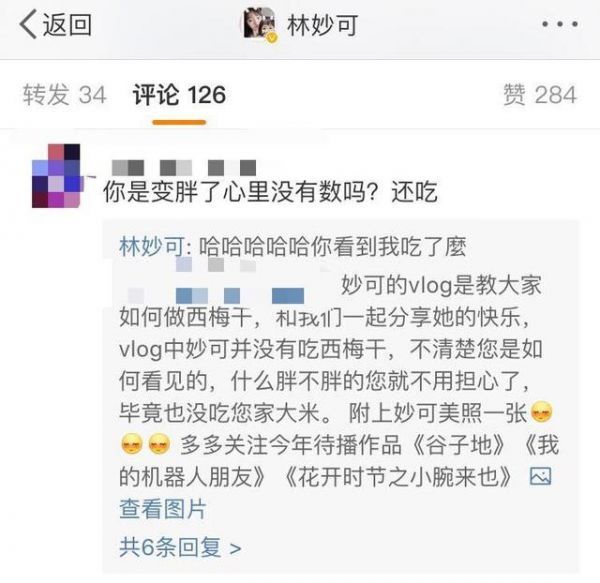Open the three-dots more options menu
The width and height of the screenshot is (600, 583).
[x=559, y=24]
